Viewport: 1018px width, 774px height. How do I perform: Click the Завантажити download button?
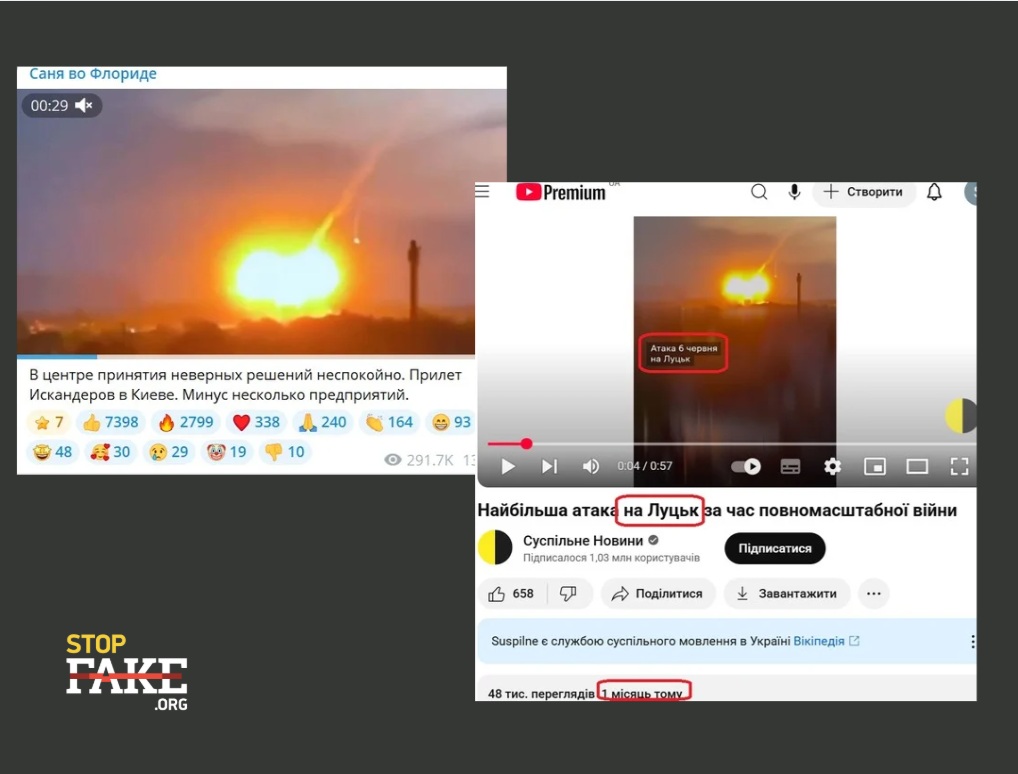click(x=788, y=593)
